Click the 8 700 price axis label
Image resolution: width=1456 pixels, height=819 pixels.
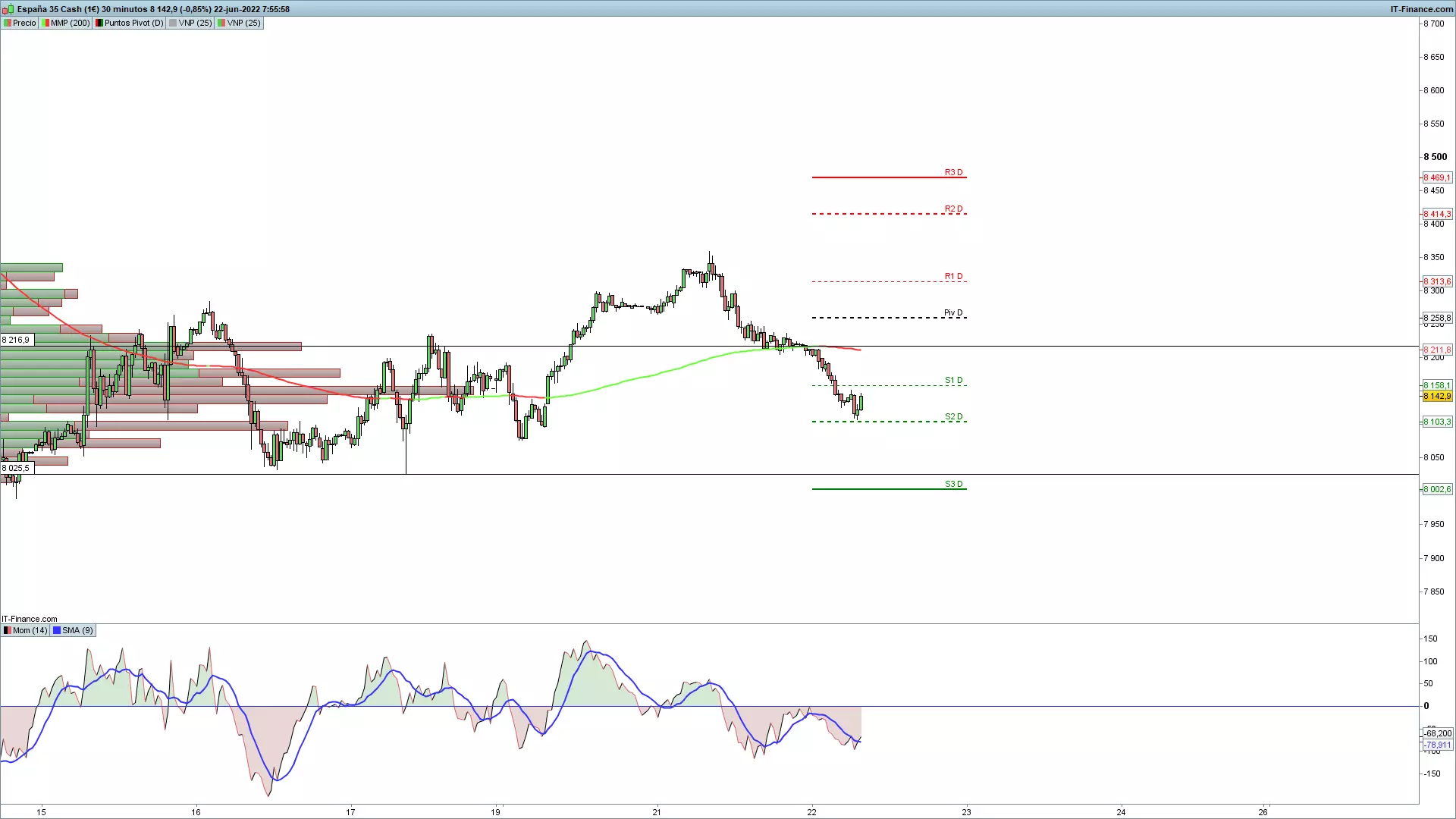coord(1434,24)
